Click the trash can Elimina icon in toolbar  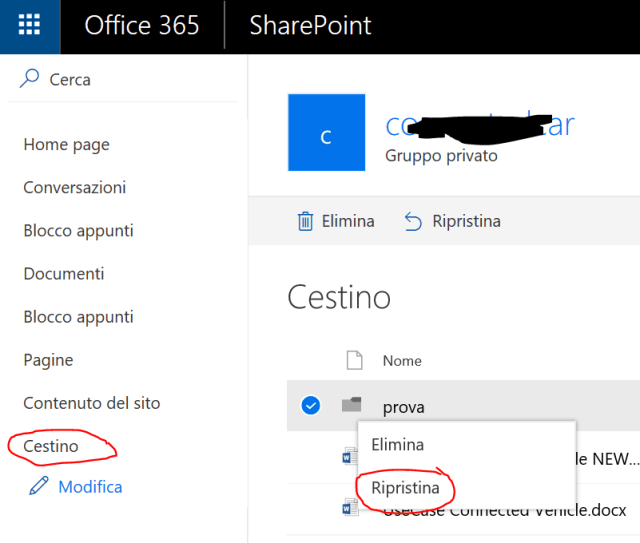point(306,221)
